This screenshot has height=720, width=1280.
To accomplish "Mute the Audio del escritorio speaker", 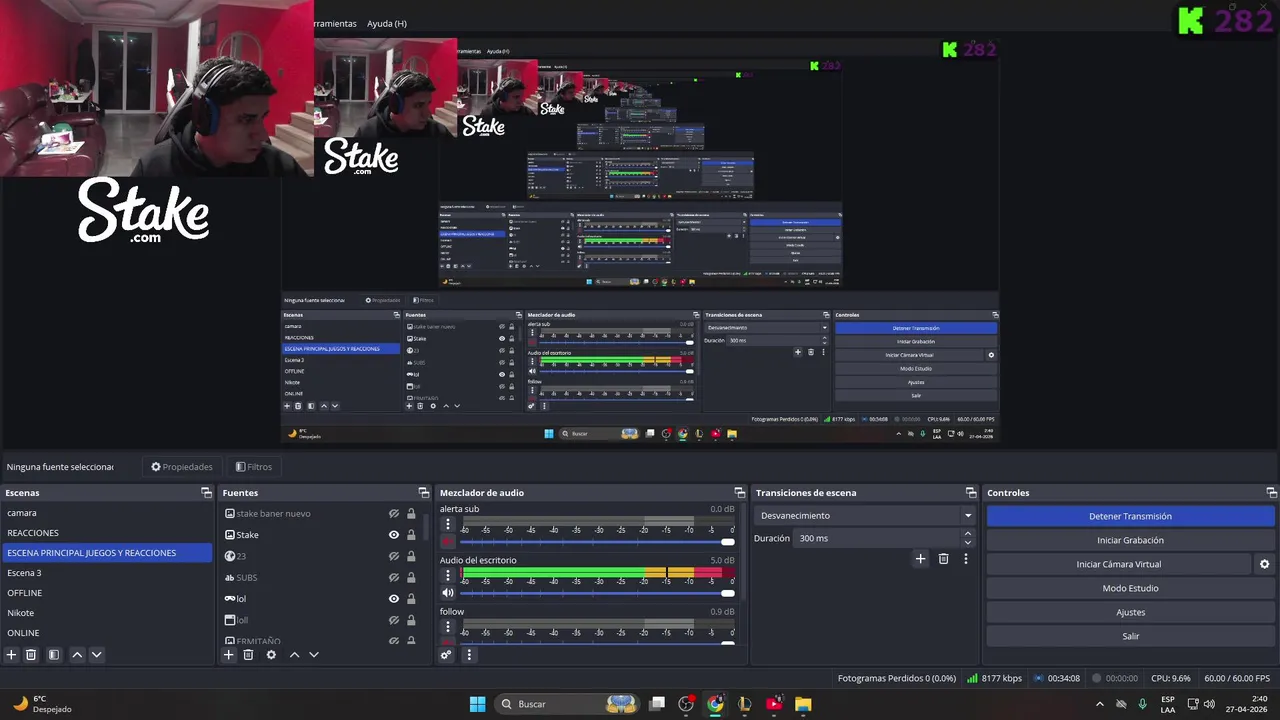I will click(448, 593).
